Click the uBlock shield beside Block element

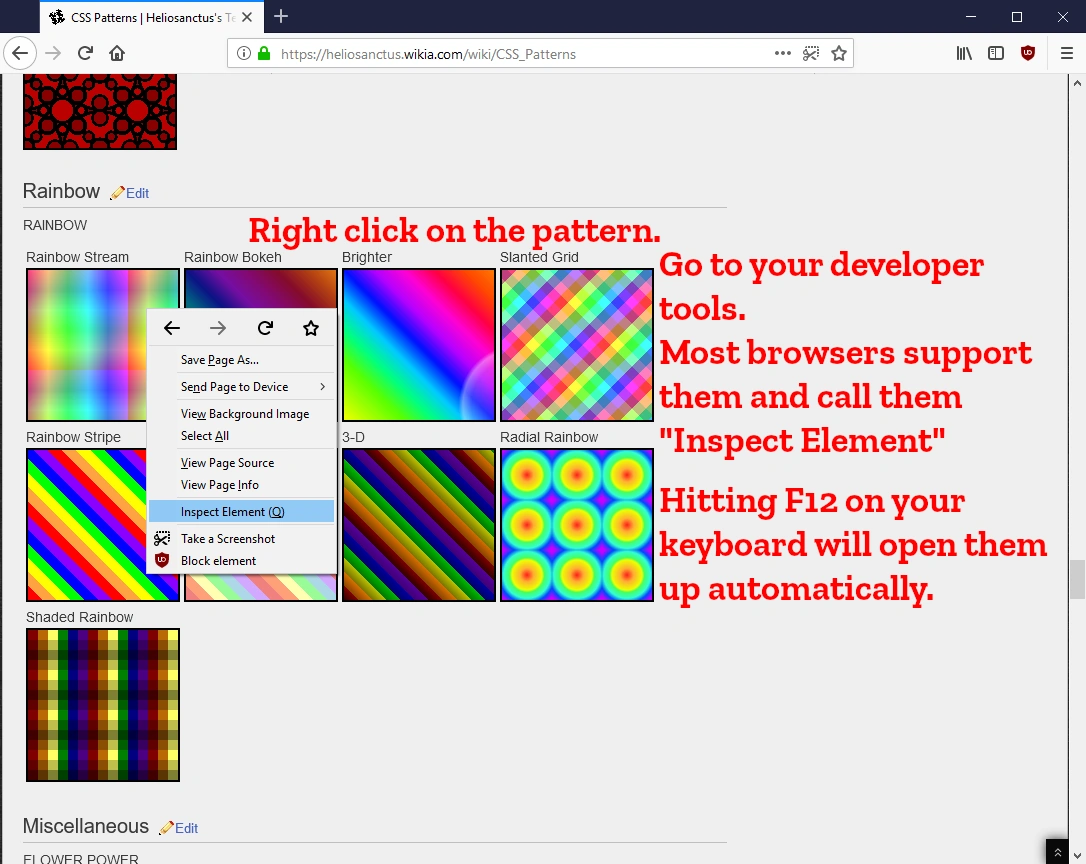point(162,561)
